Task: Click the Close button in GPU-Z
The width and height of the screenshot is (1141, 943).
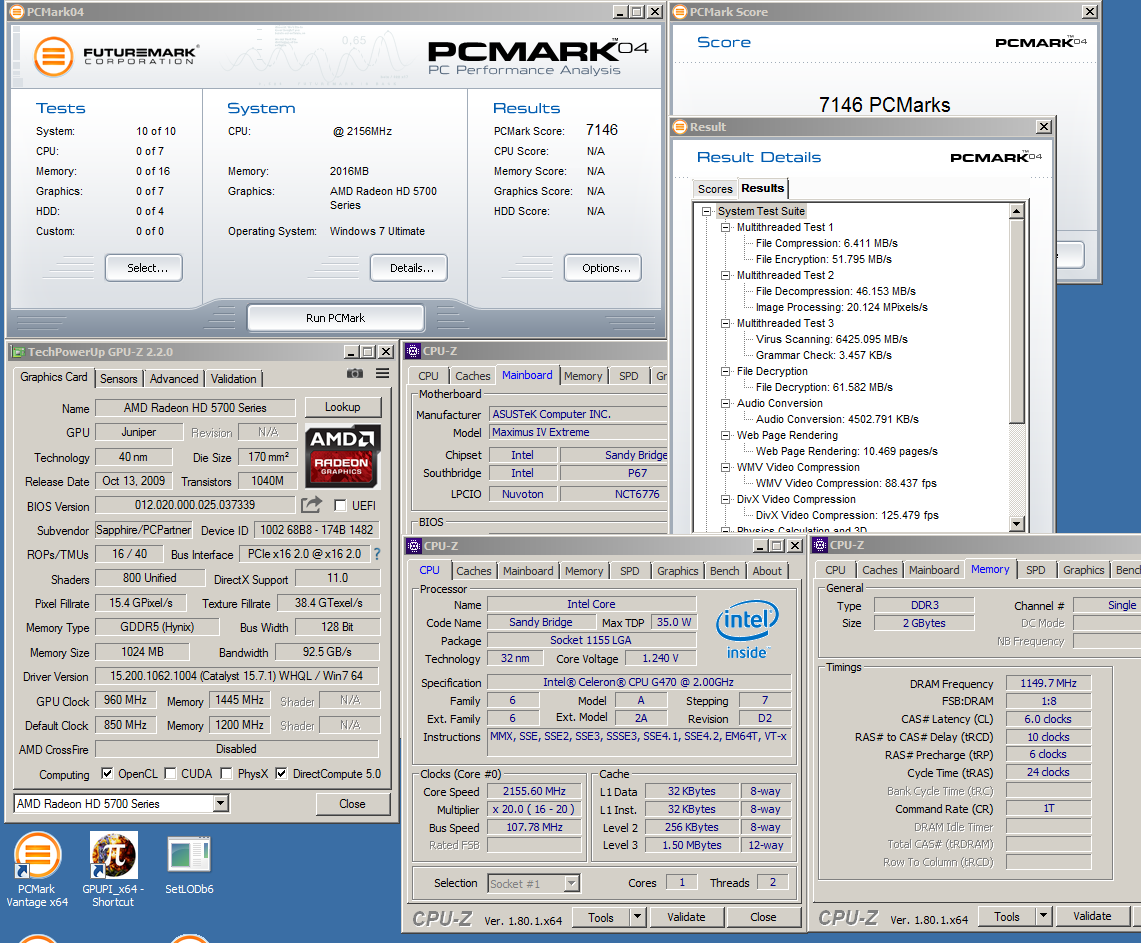Action: pyautogui.click(x=353, y=803)
